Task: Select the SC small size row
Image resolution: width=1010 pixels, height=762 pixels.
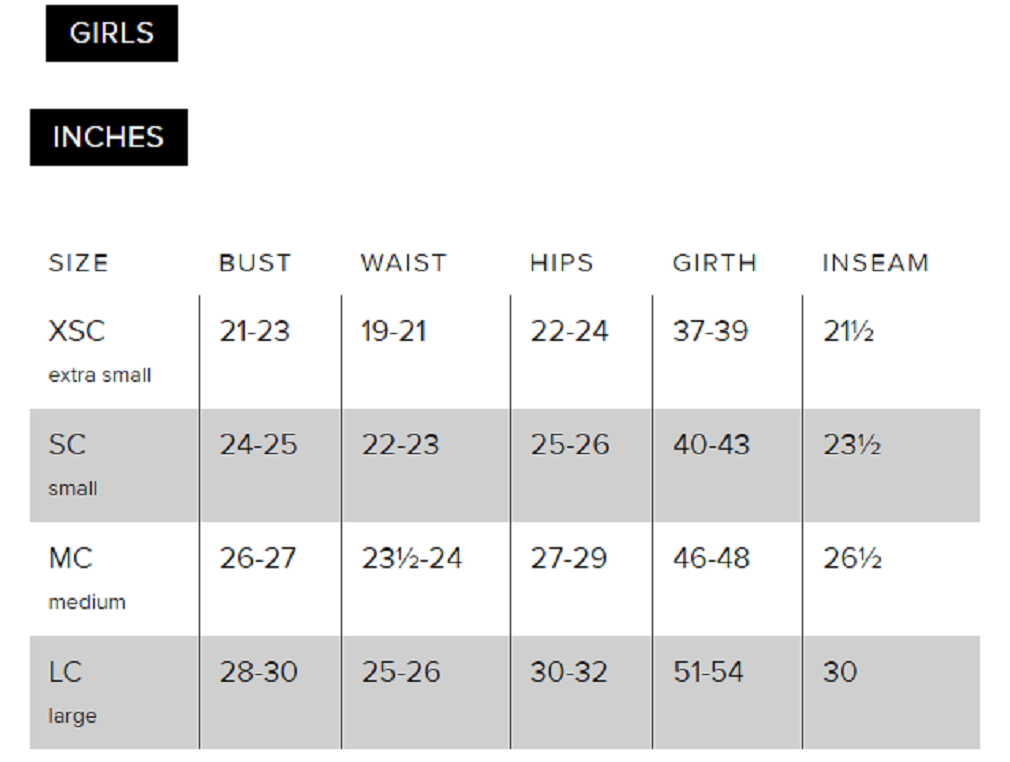Action: click(68, 444)
